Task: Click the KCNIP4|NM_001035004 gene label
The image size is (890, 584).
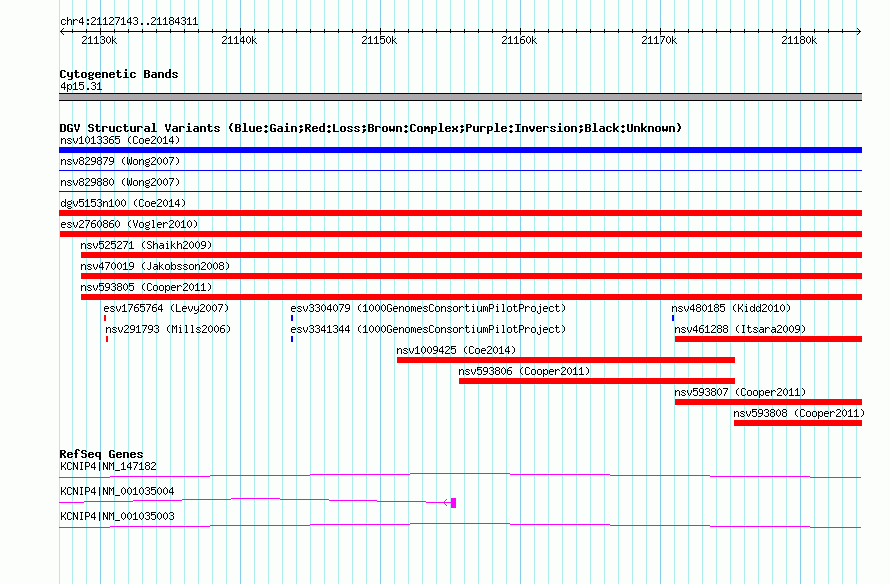Action: [x=117, y=491]
